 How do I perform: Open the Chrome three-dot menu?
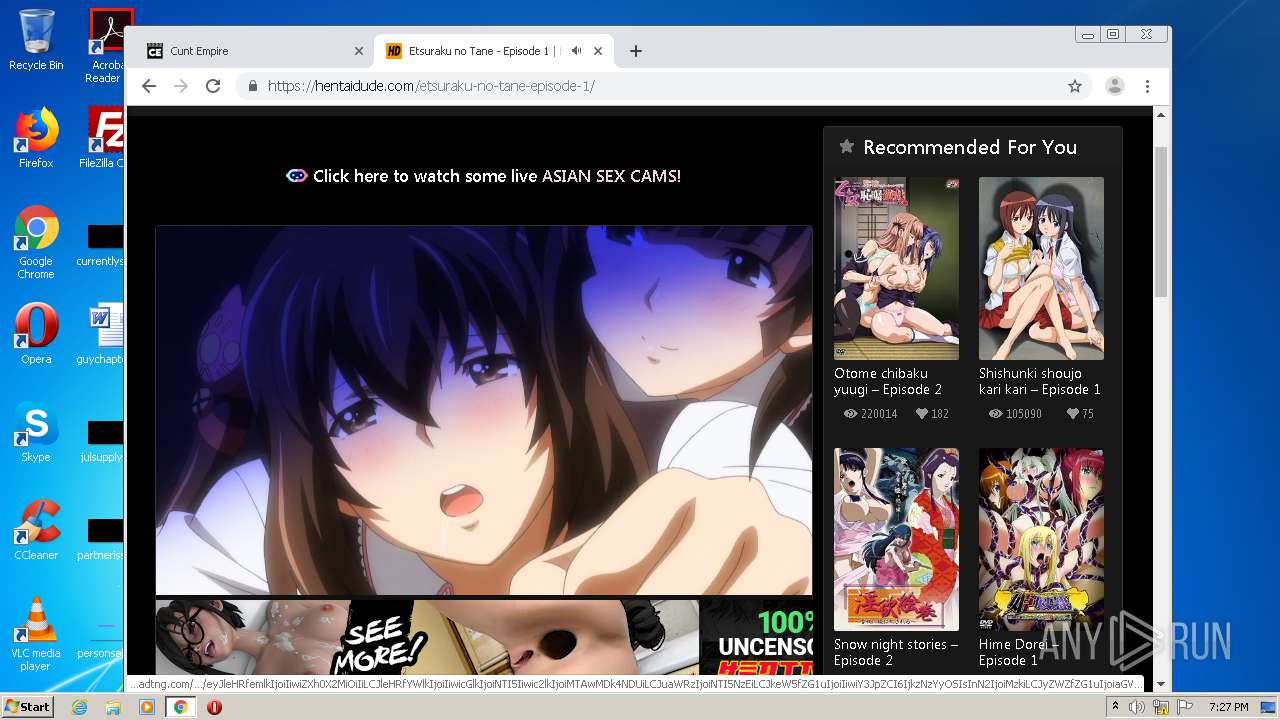[x=1147, y=86]
